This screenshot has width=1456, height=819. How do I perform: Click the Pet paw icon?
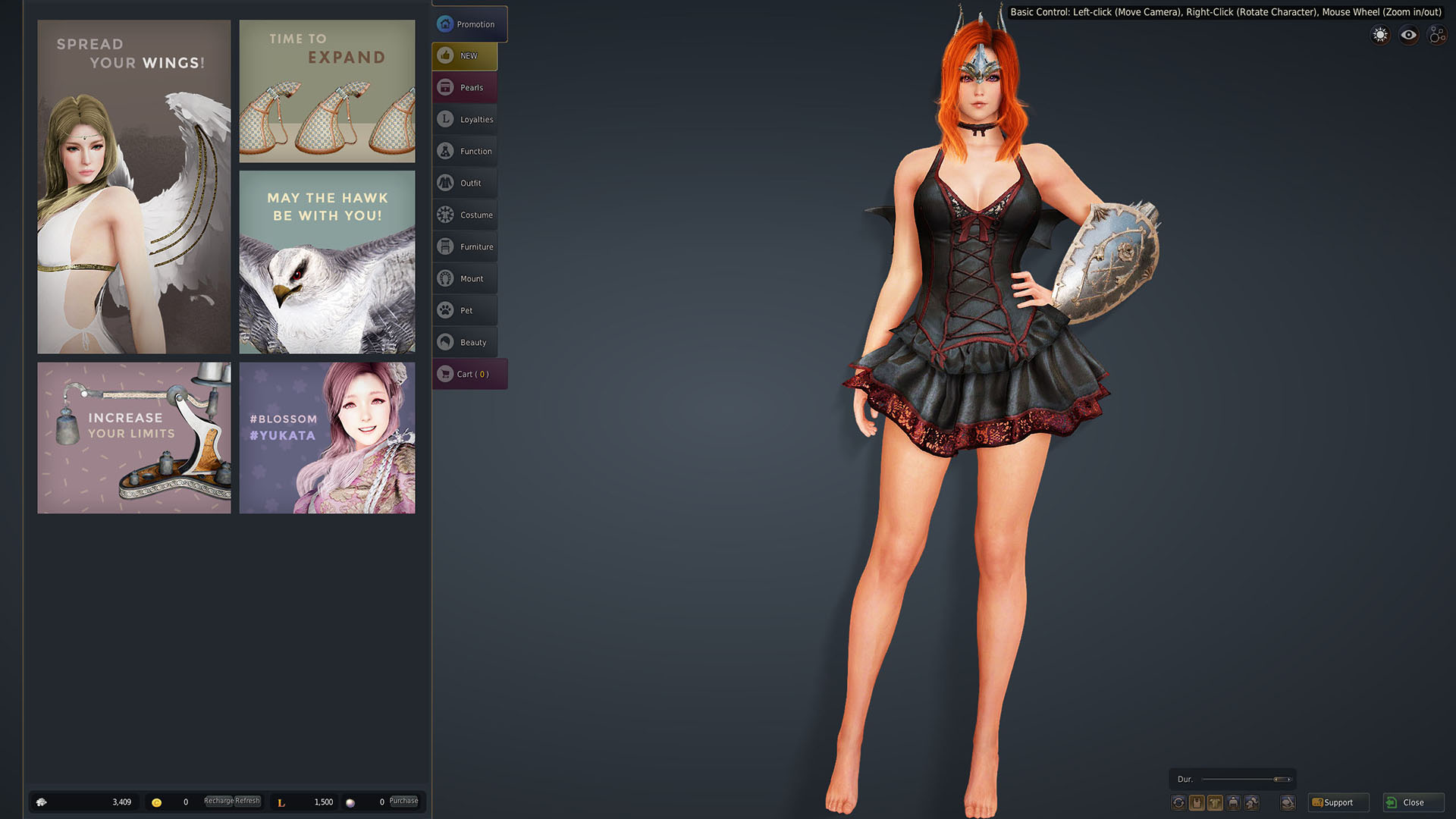tap(445, 310)
